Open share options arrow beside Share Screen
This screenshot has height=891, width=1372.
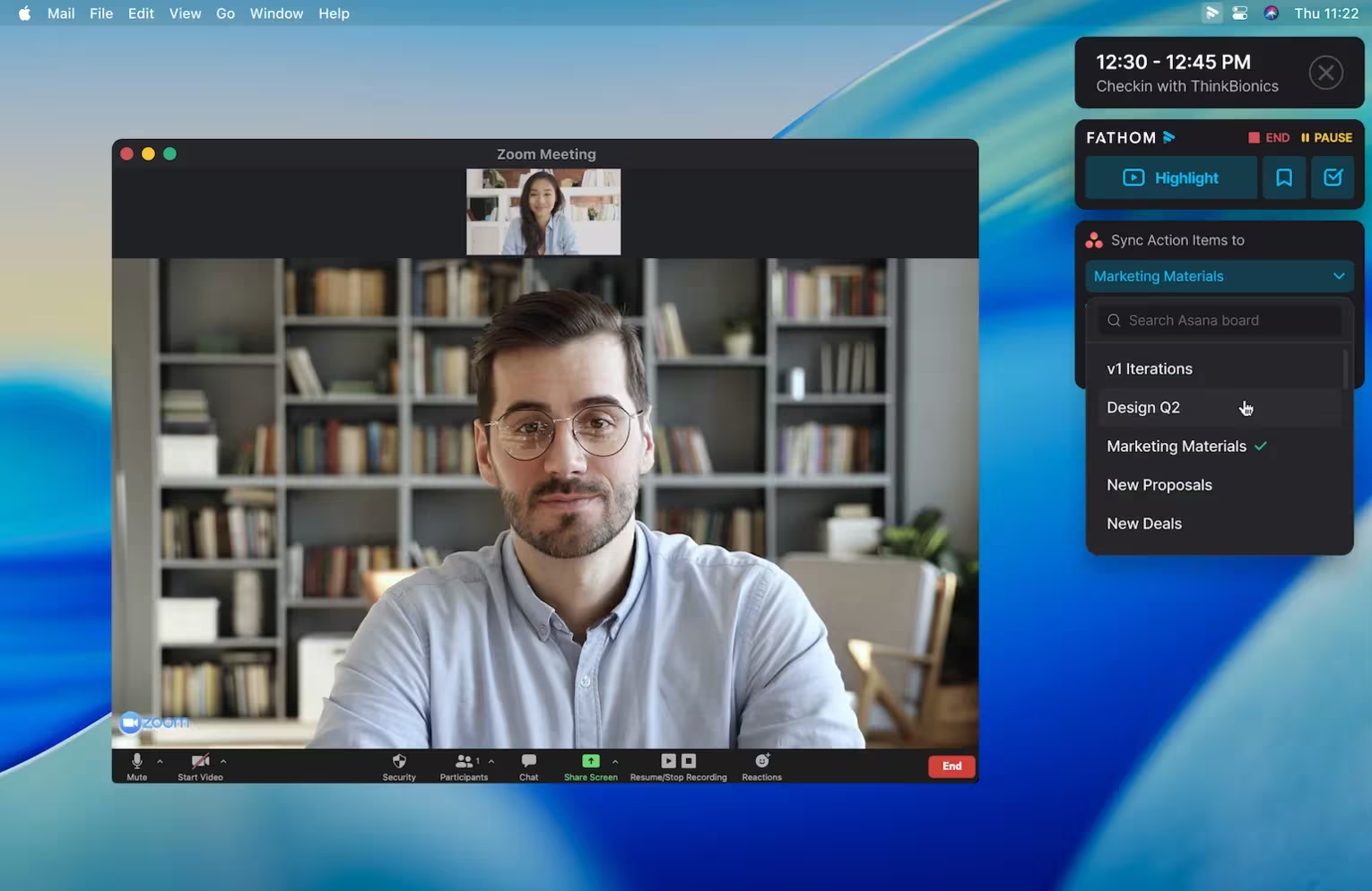point(615,761)
